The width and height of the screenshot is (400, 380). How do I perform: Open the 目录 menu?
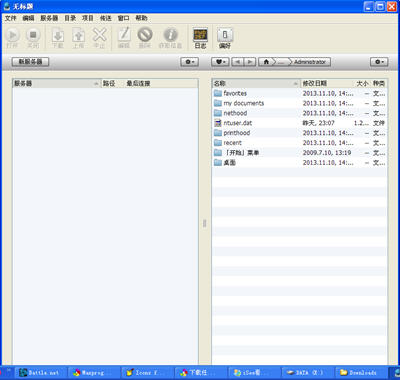(70, 18)
